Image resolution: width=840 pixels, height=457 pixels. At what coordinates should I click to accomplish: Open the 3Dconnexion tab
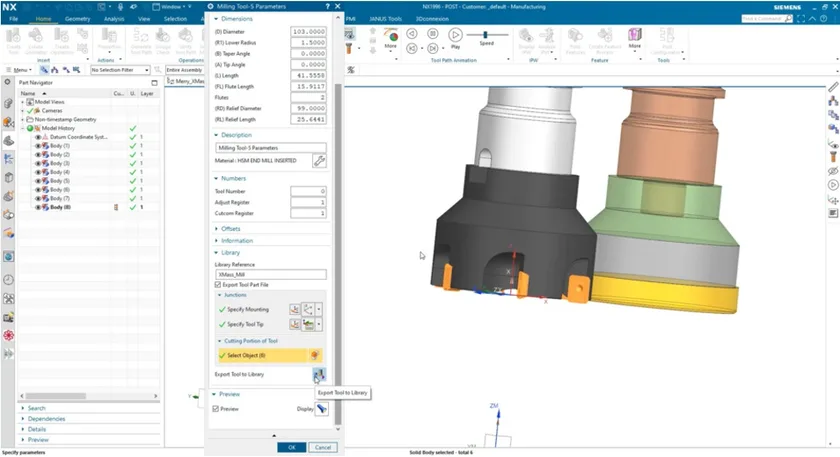pos(432,19)
